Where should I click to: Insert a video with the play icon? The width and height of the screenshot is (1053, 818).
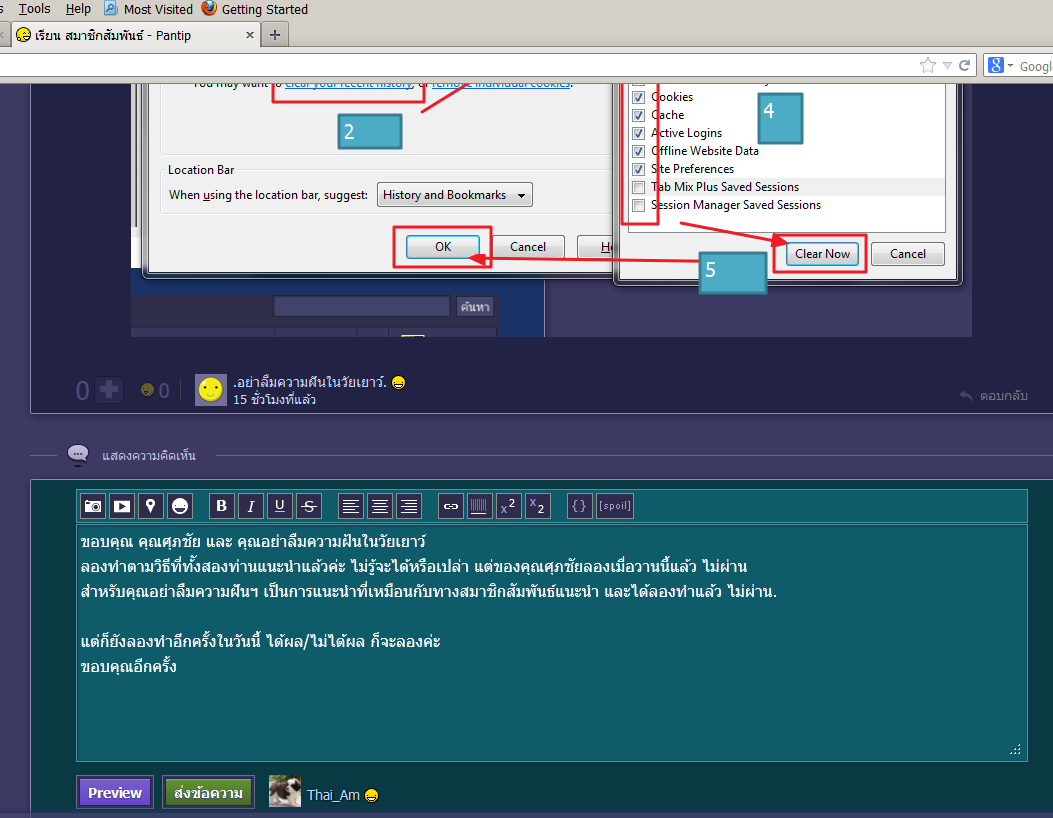(x=122, y=506)
